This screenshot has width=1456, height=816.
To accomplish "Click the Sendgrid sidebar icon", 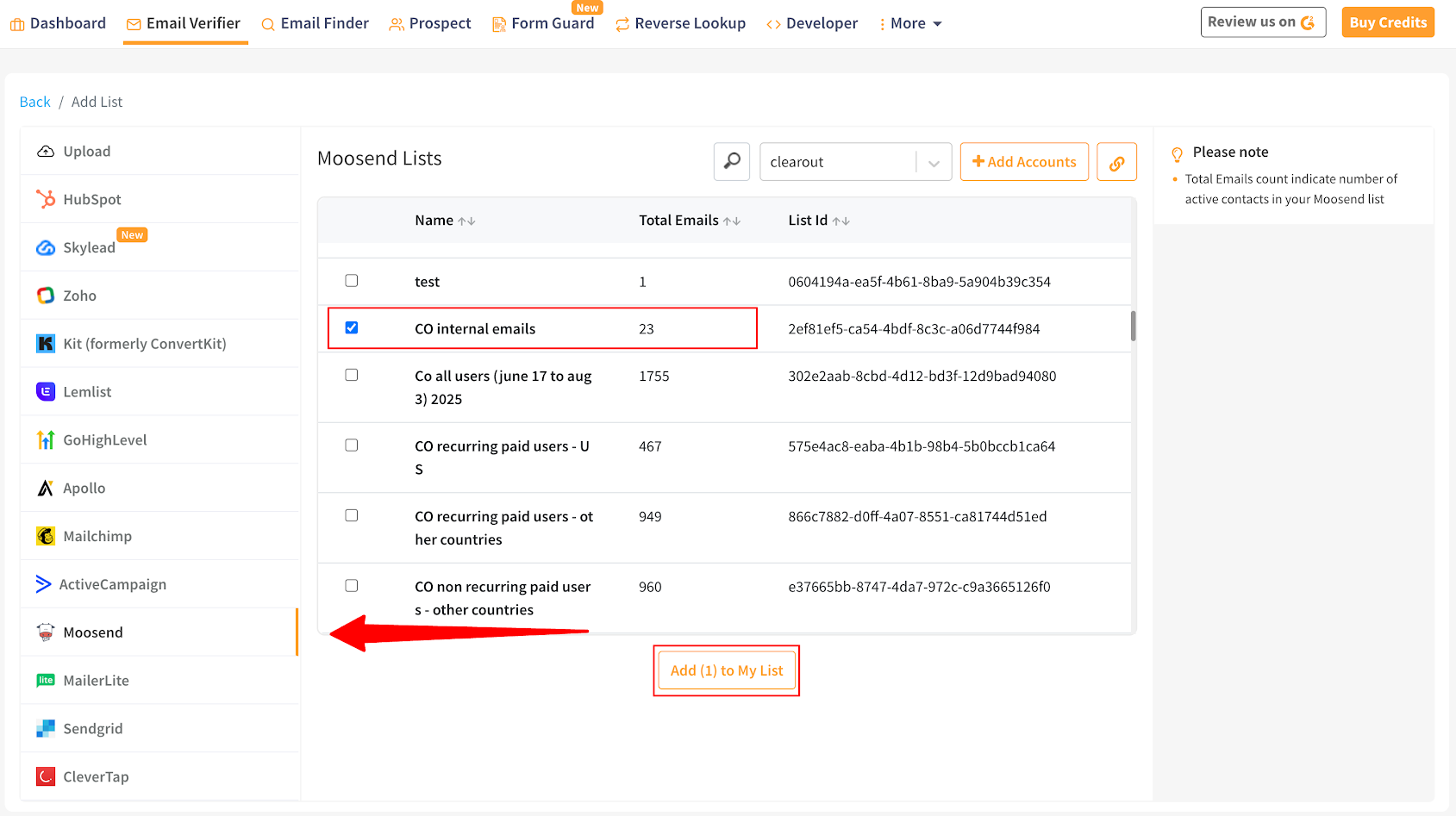I will (45, 728).
